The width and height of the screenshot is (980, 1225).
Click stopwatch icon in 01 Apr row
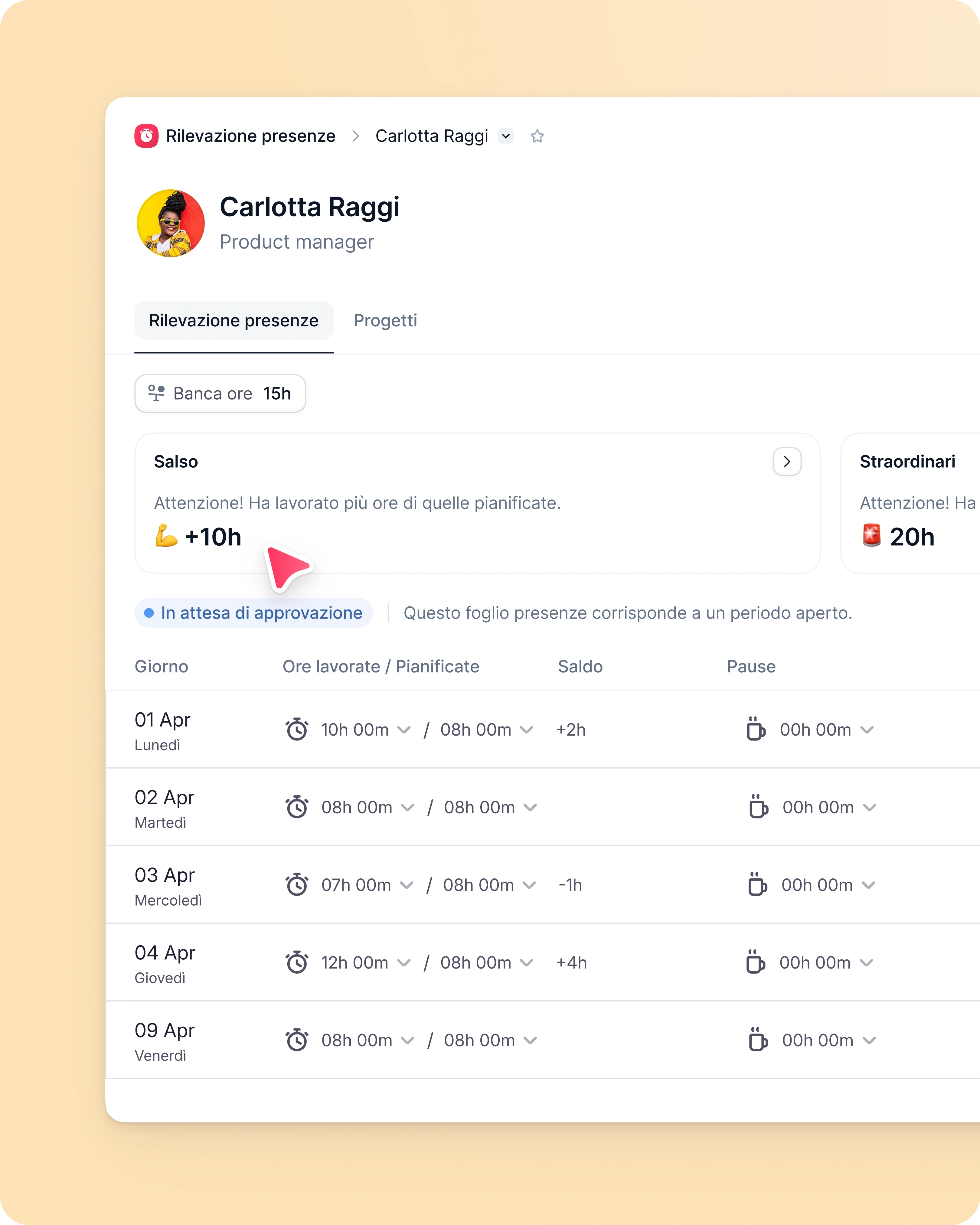[x=296, y=730]
